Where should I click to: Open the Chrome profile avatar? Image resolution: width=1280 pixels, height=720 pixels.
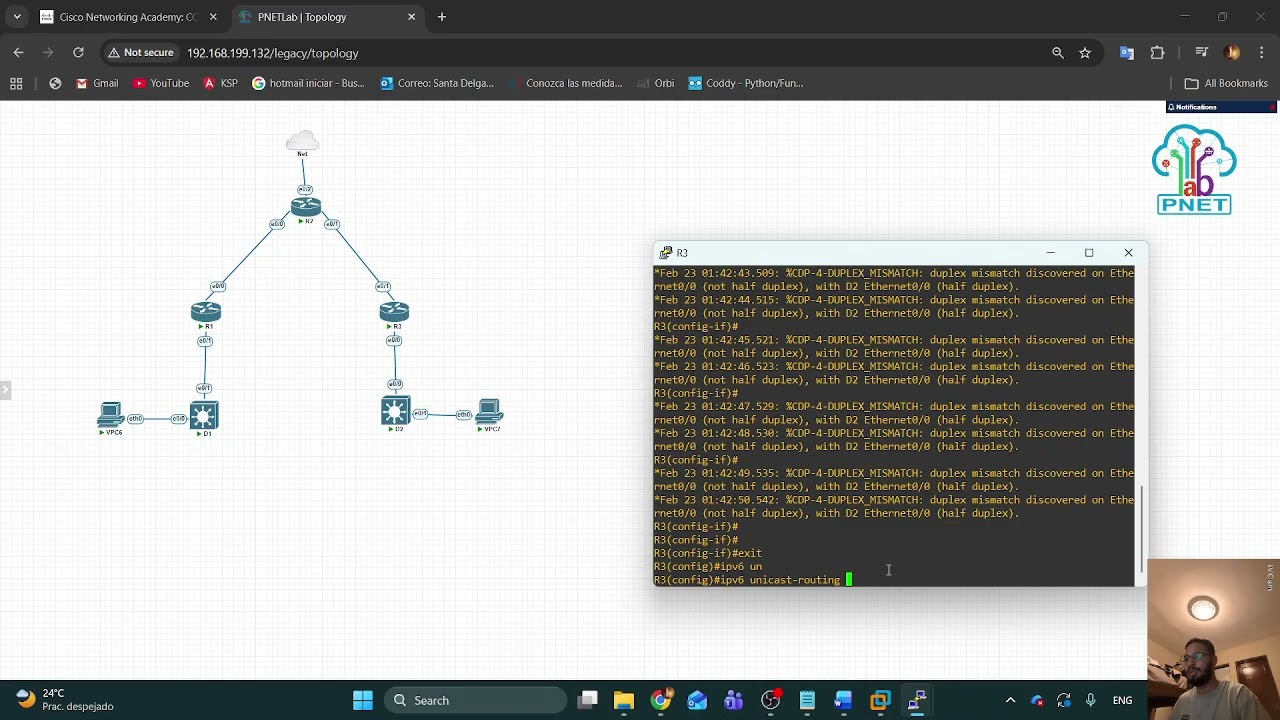tap(1232, 53)
